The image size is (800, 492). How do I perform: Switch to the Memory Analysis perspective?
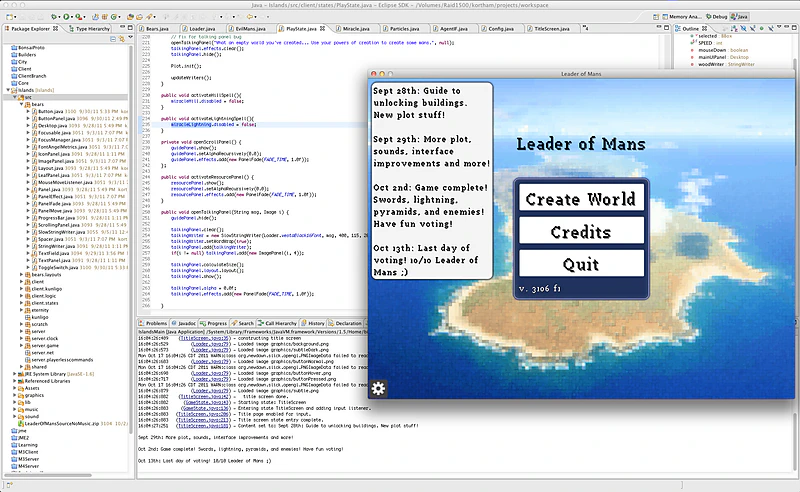click(683, 17)
